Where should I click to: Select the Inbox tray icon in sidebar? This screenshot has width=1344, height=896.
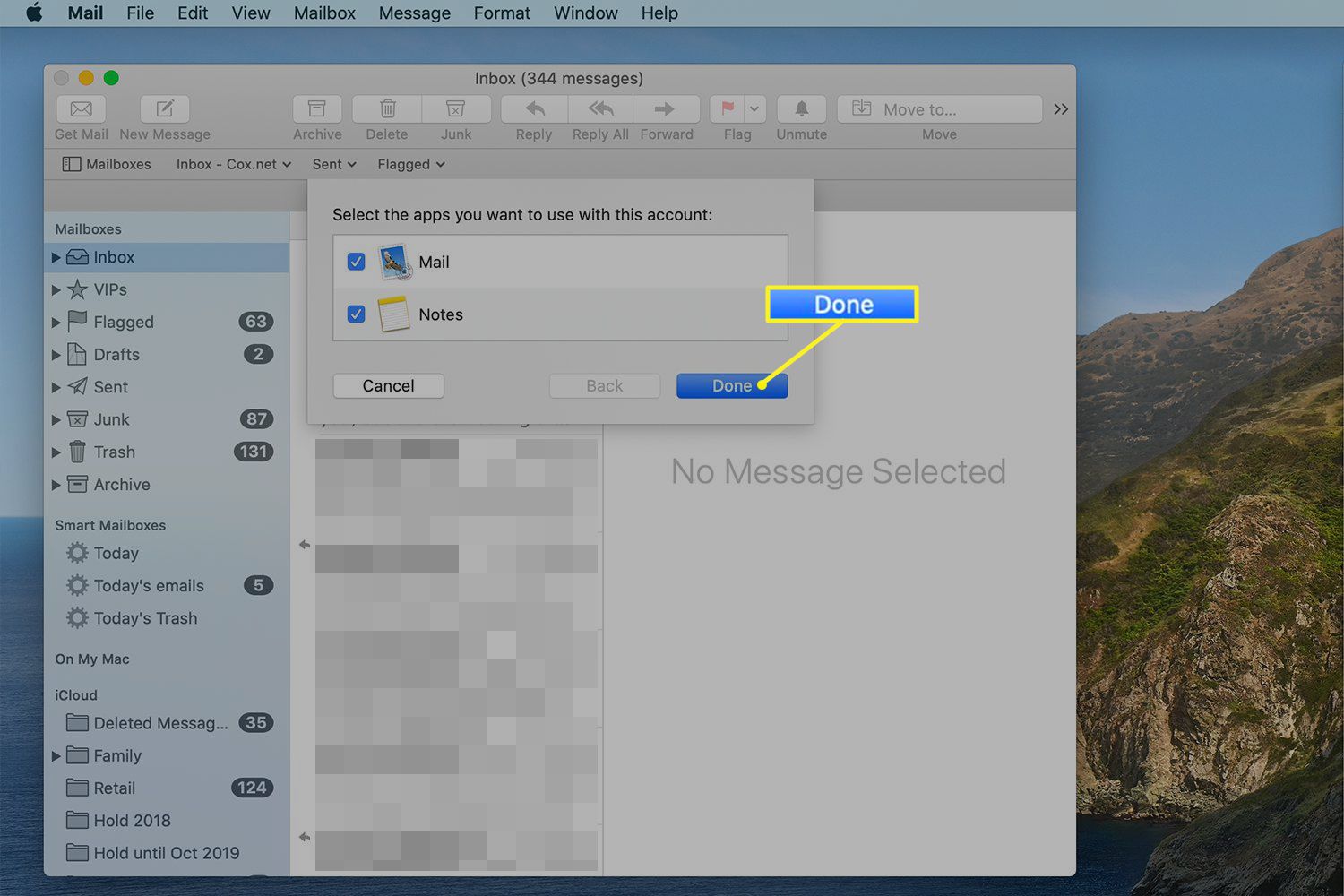[78, 257]
